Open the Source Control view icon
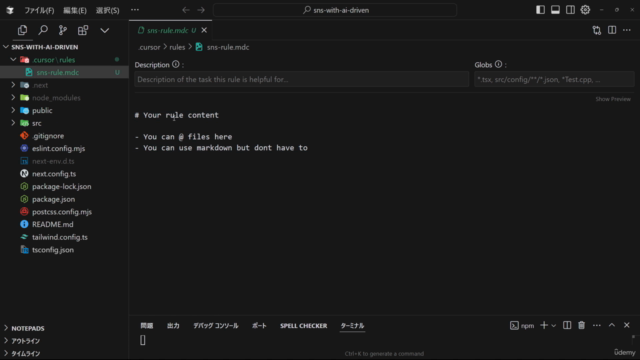The image size is (640, 360). [x=62, y=30]
